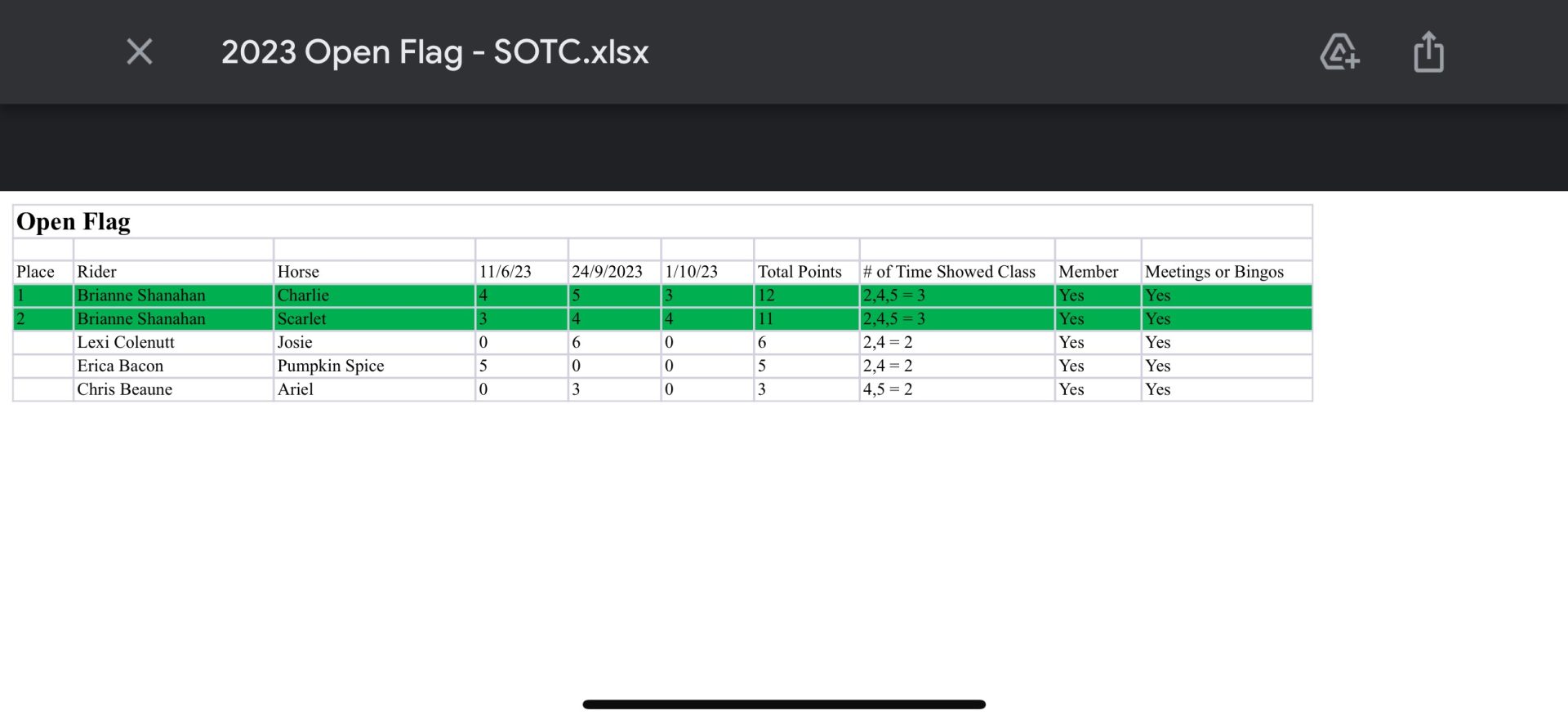Select the total points cell showing 12
This screenshot has height=724, width=1568.
tap(766, 295)
